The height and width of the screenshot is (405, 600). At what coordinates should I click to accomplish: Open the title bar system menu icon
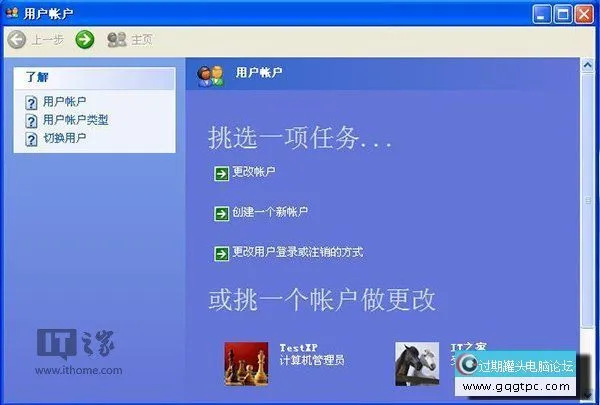[x=12, y=13]
